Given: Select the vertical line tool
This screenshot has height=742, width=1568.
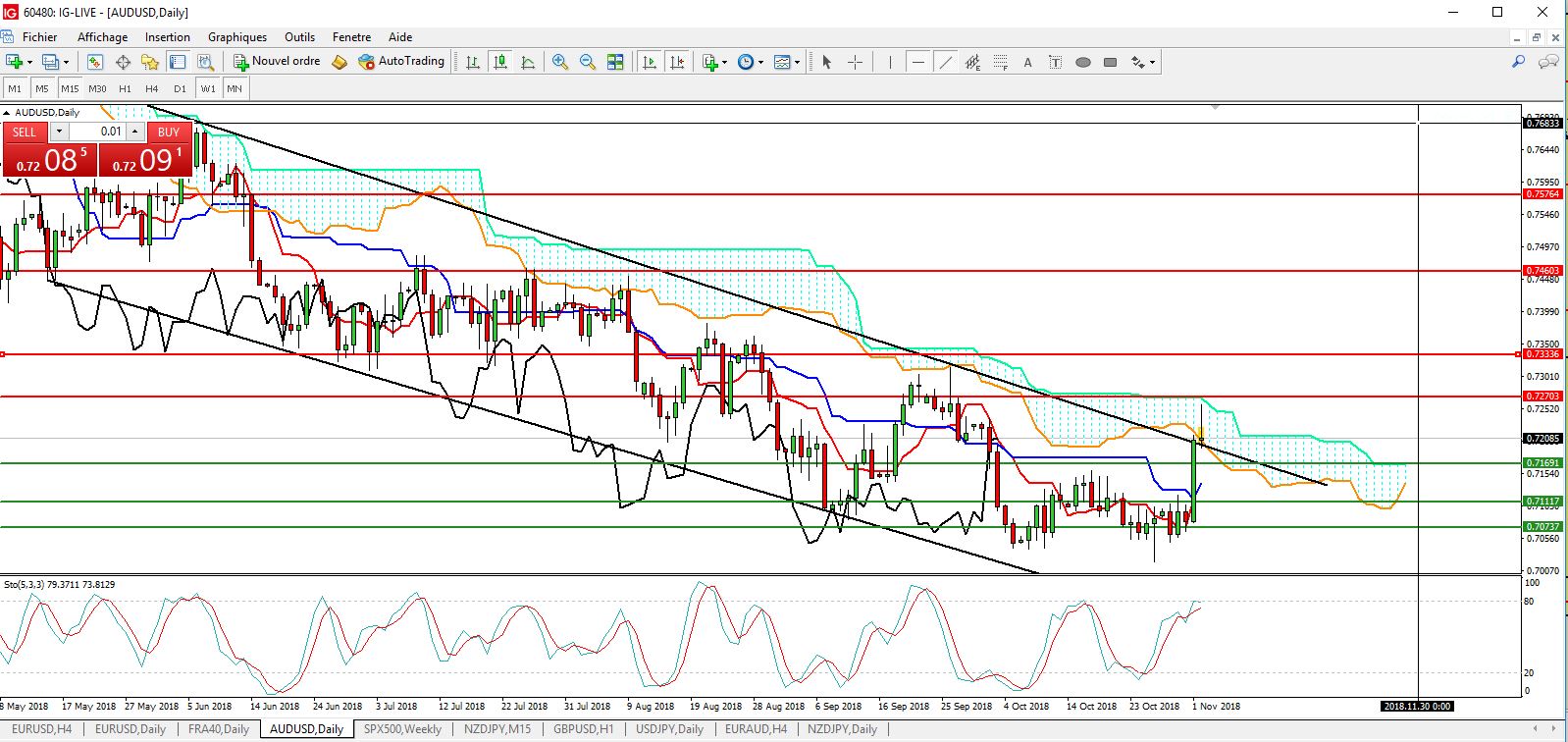Looking at the screenshot, I should tap(890, 62).
